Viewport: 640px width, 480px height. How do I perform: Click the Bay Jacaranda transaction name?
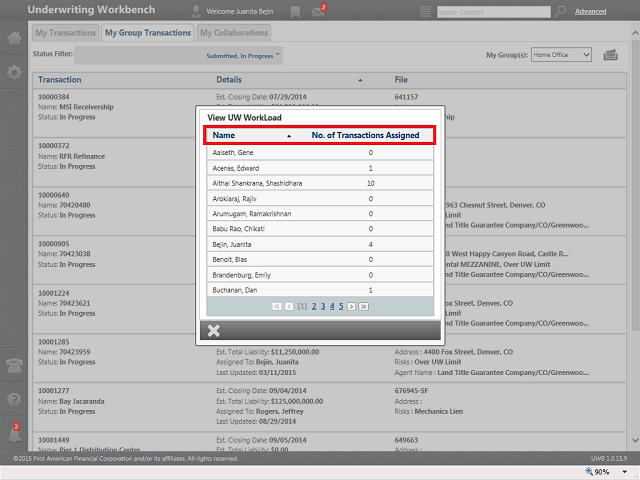(82, 401)
